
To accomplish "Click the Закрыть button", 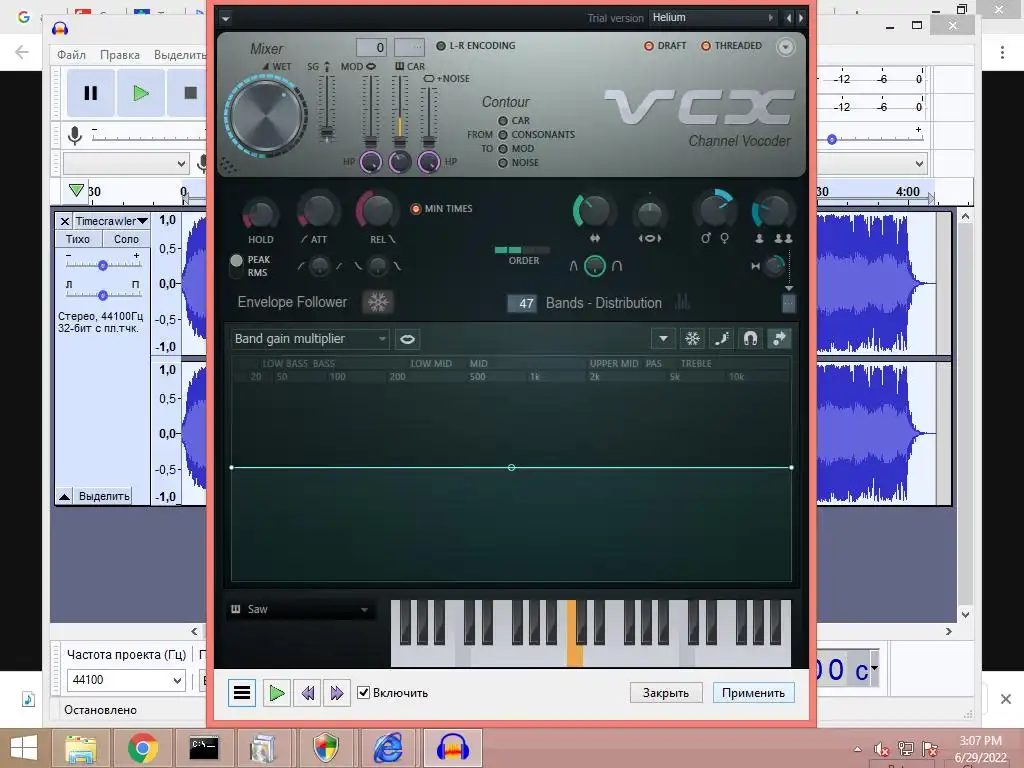I will (x=665, y=693).
